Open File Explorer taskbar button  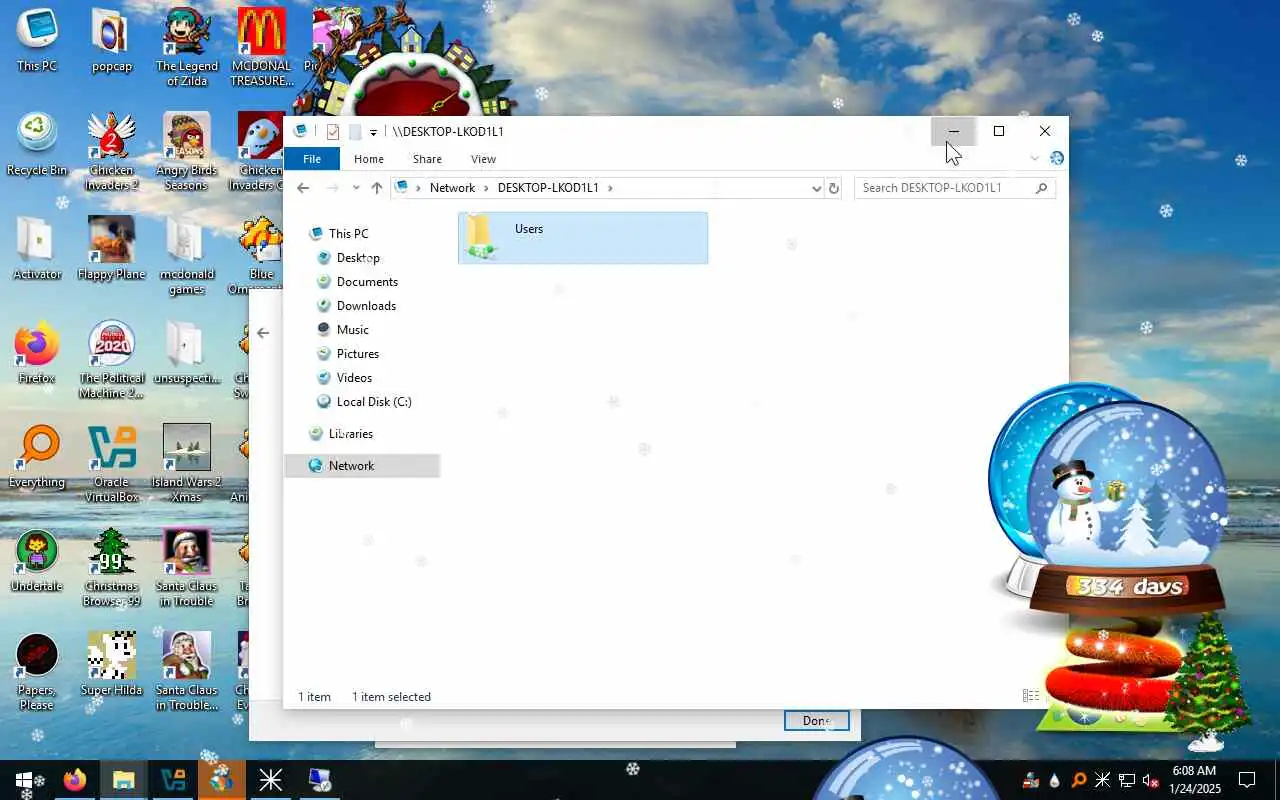(123, 780)
